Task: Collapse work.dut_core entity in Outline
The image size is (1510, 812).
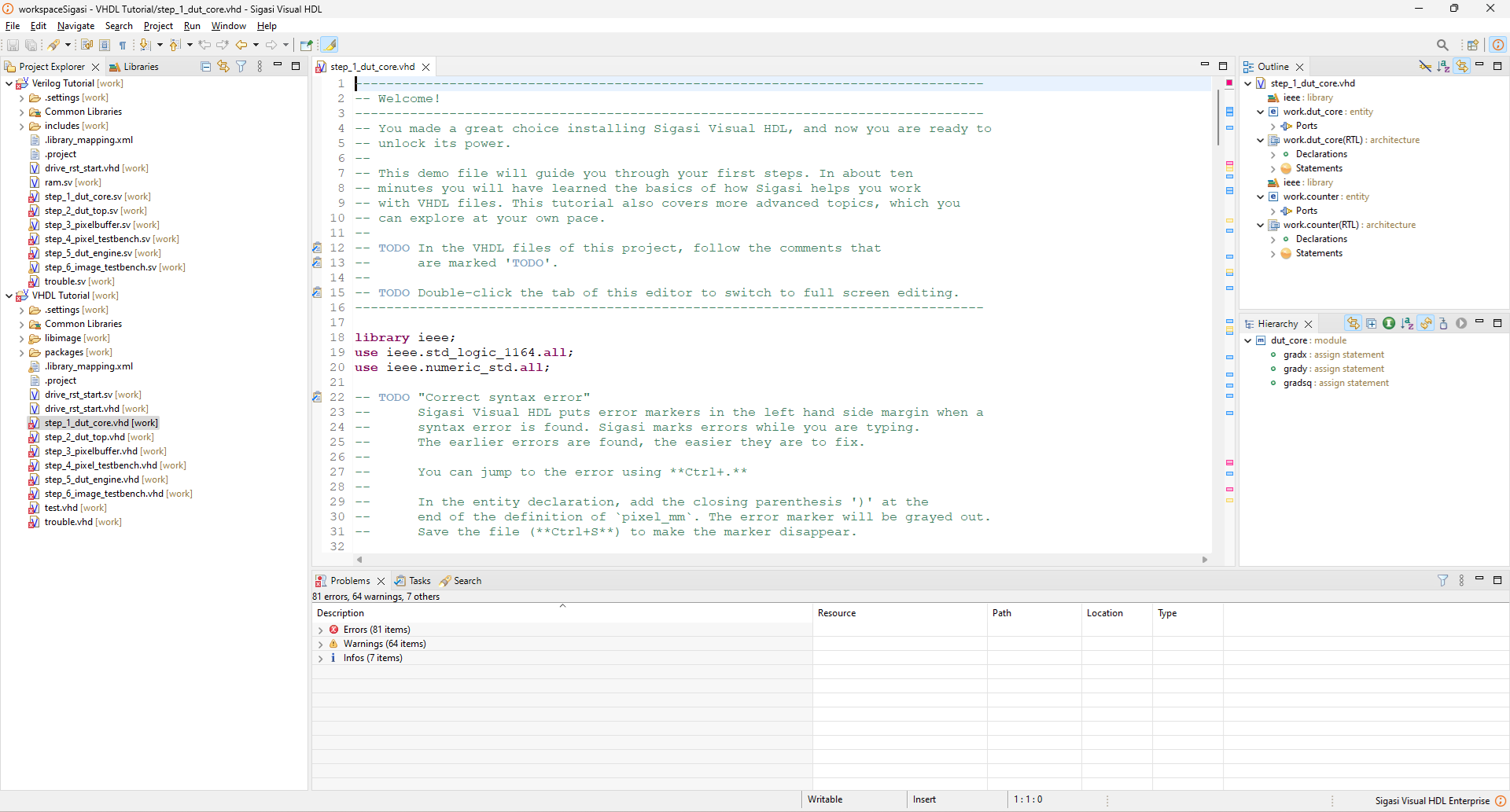Action: tap(1260, 112)
